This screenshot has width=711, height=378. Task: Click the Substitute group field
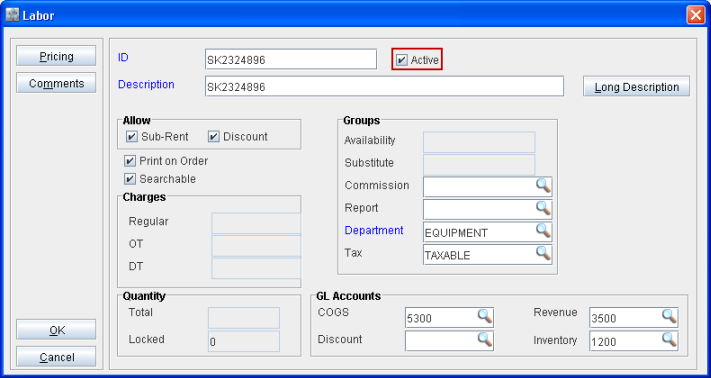point(479,165)
